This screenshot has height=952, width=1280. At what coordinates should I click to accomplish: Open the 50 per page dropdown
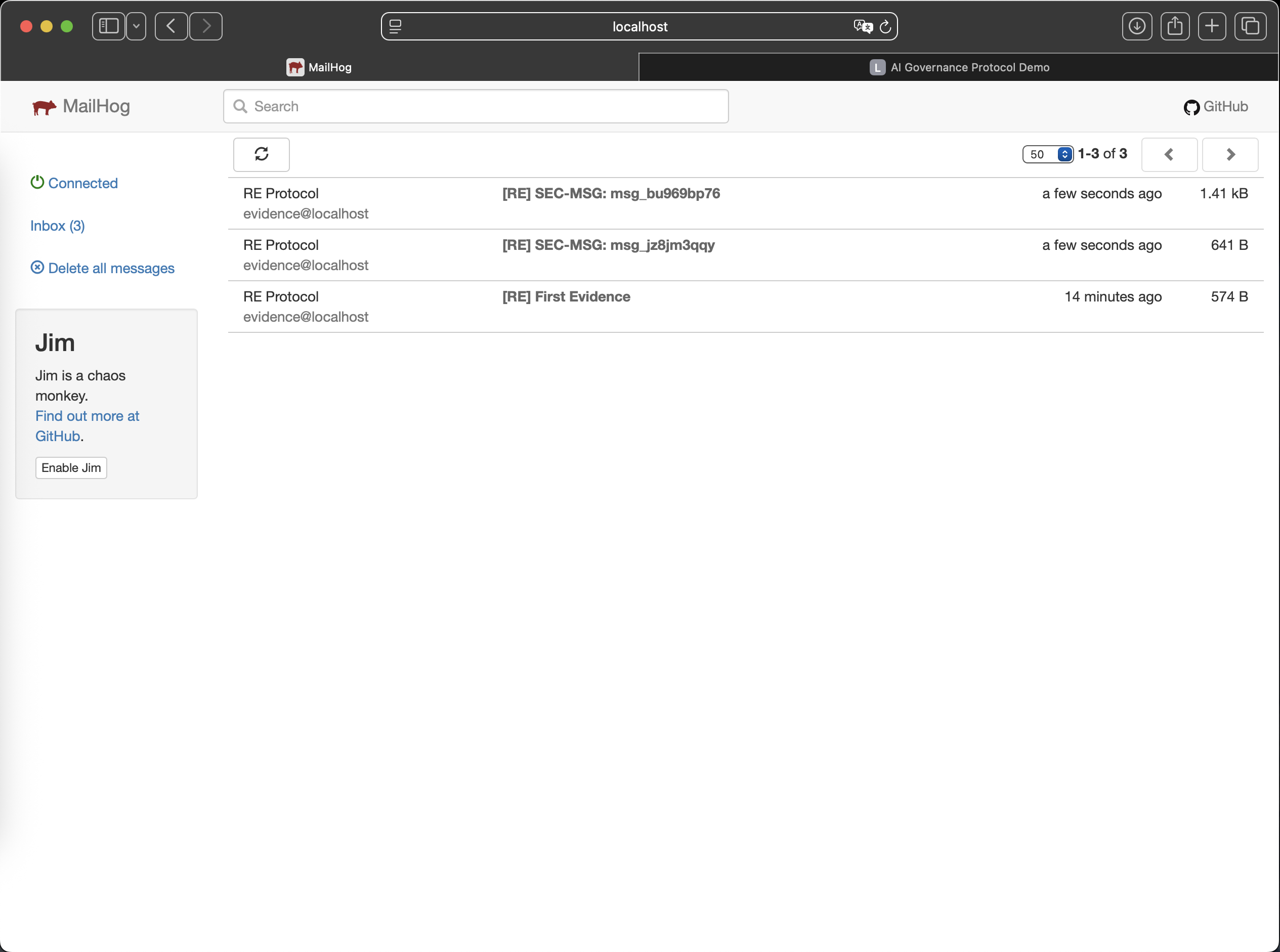pyautogui.click(x=1047, y=154)
